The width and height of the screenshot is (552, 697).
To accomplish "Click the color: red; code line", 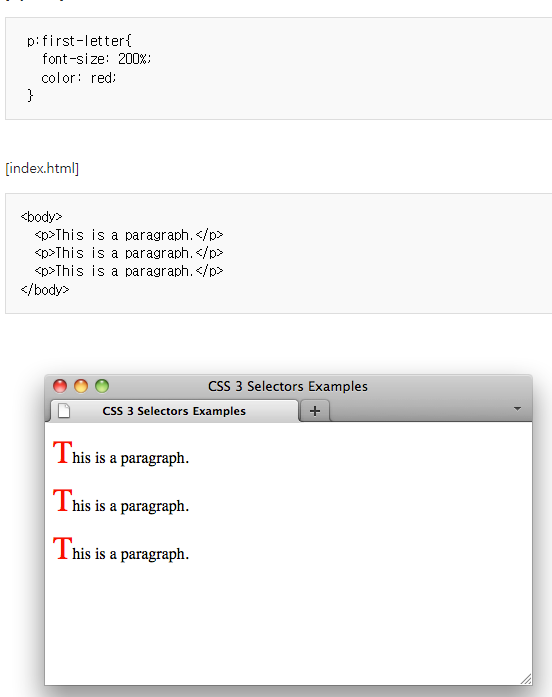I will coord(79,78).
